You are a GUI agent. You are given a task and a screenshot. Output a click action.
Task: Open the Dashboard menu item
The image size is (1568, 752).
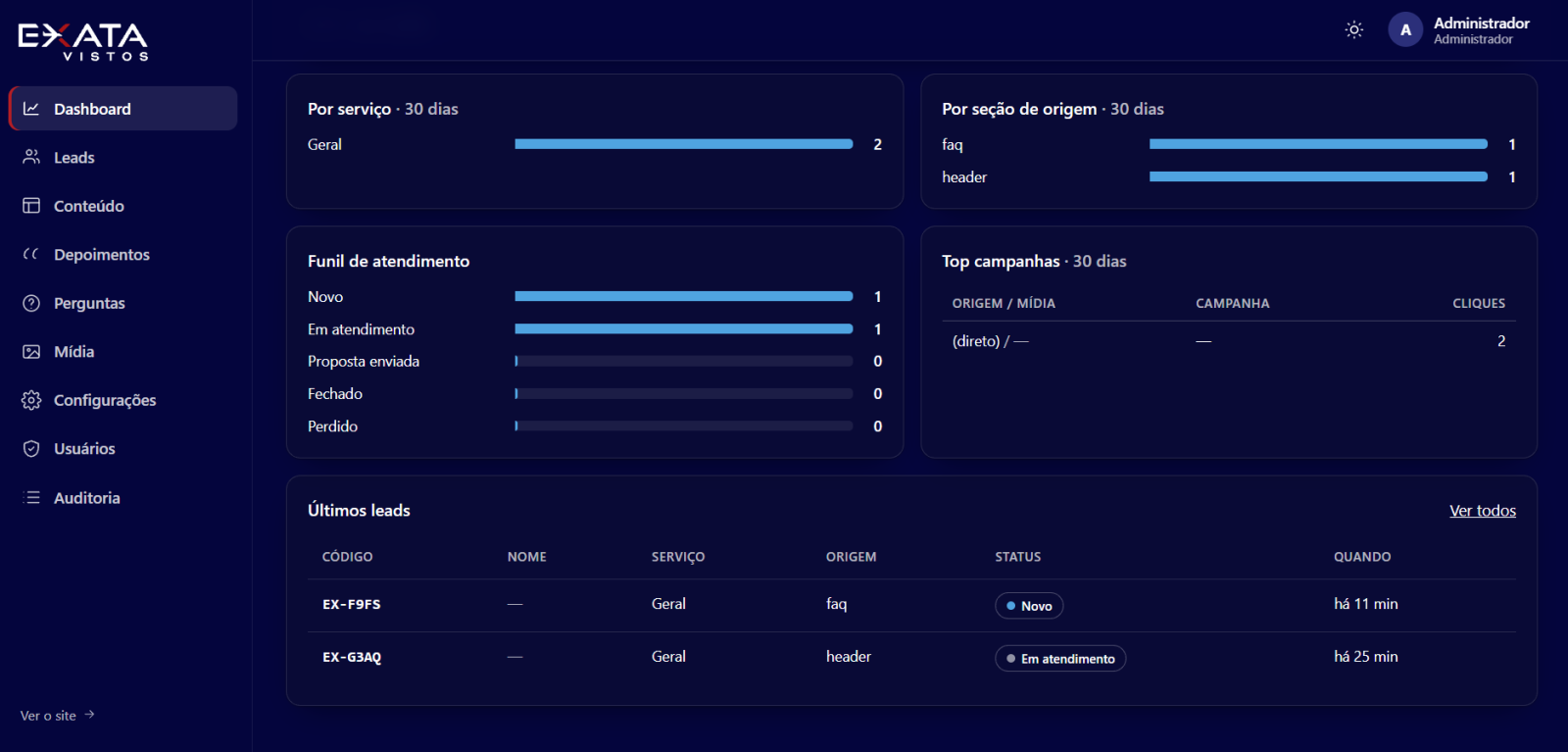point(123,109)
